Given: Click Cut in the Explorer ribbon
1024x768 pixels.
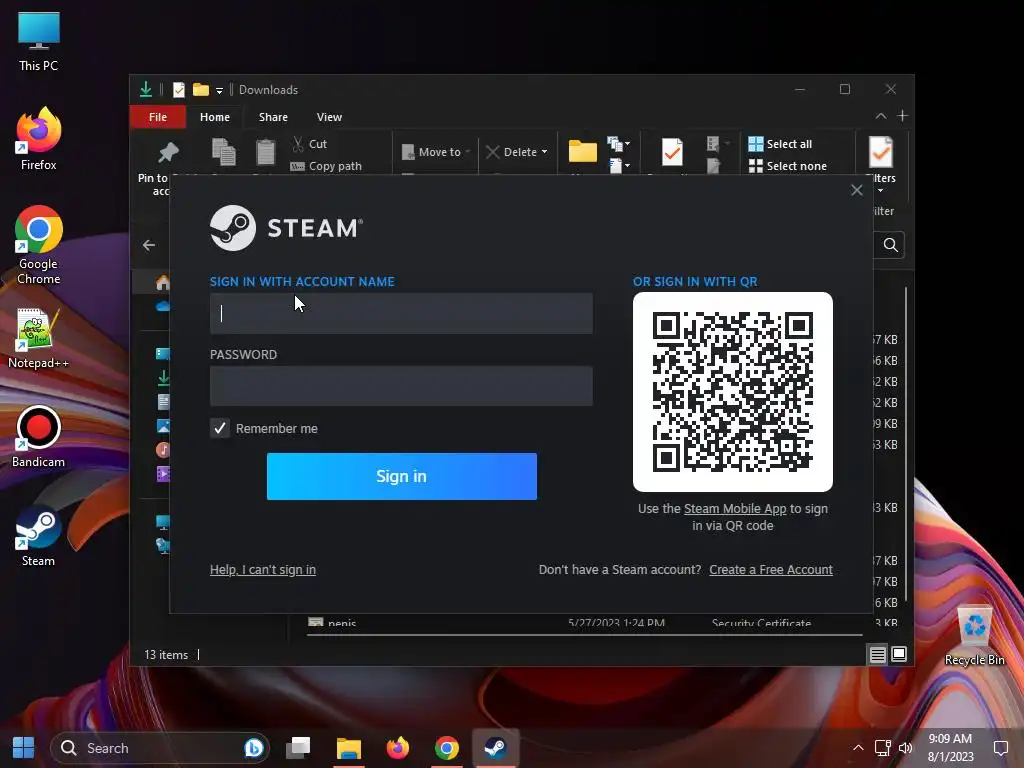Looking at the screenshot, I should [310, 144].
